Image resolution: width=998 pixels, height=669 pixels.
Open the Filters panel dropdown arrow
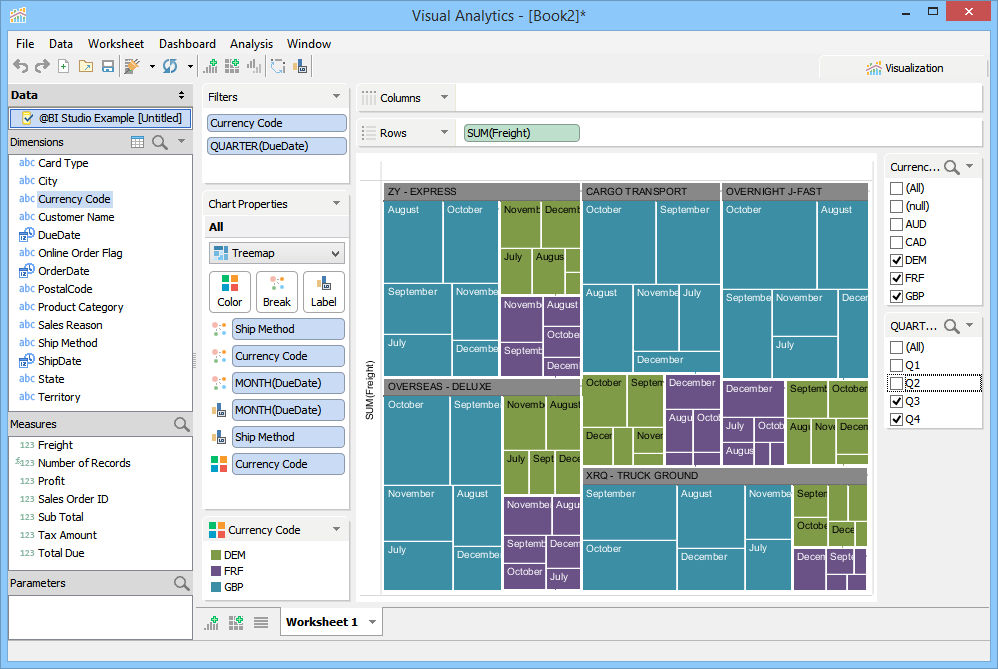click(336, 96)
